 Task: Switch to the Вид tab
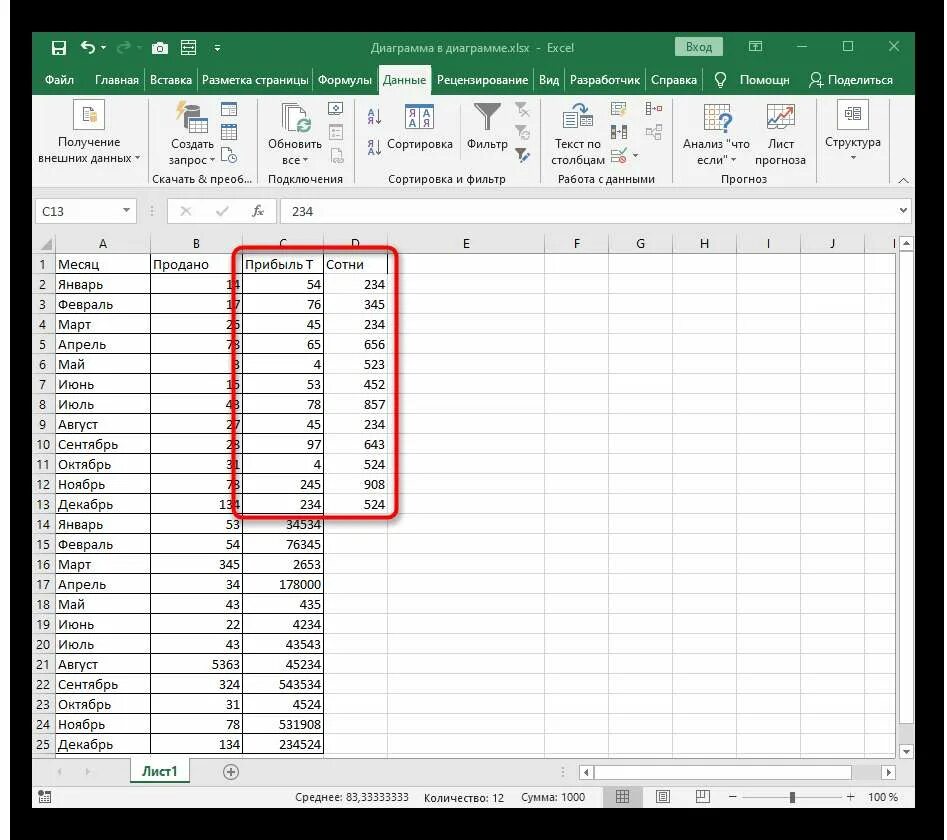tap(548, 80)
